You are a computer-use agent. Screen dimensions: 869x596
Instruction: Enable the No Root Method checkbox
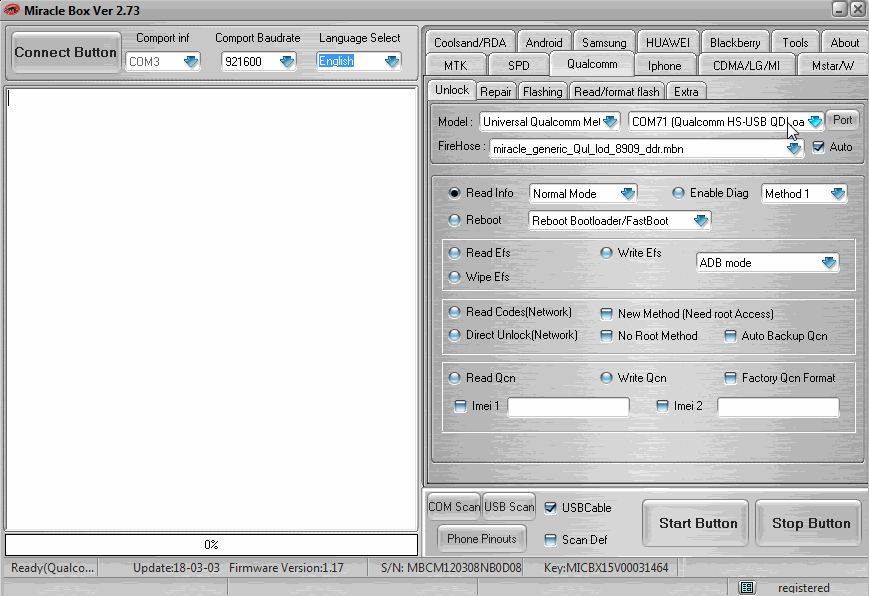[606, 336]
